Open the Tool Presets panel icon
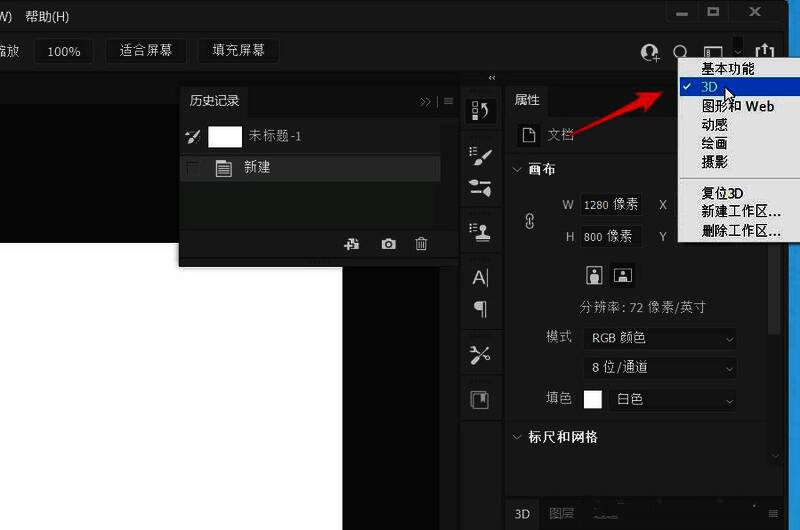The height and width of the screenshot is (530, 800). [480, 355]
